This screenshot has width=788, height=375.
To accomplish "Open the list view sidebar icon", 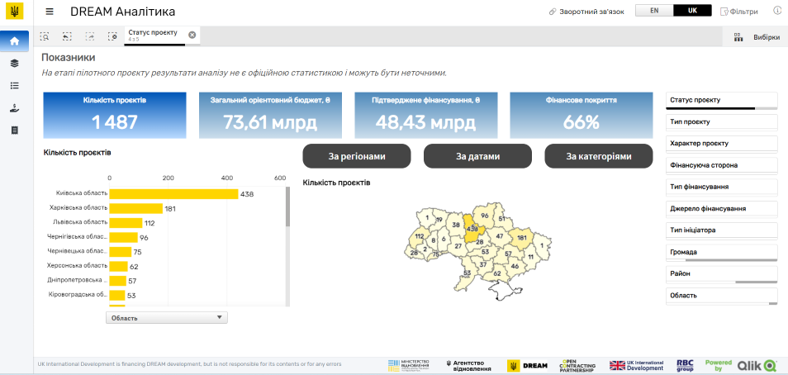I will (15, 85).
